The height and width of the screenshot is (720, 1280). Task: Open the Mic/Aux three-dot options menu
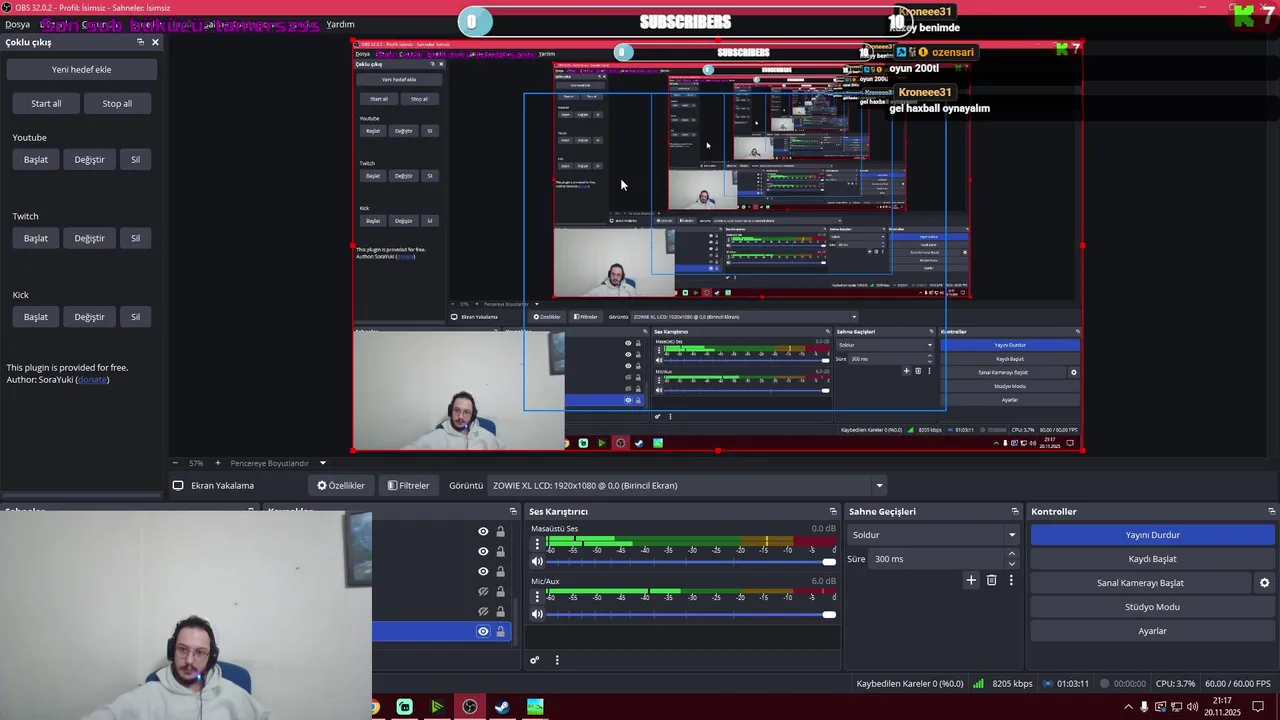[537, 597]
